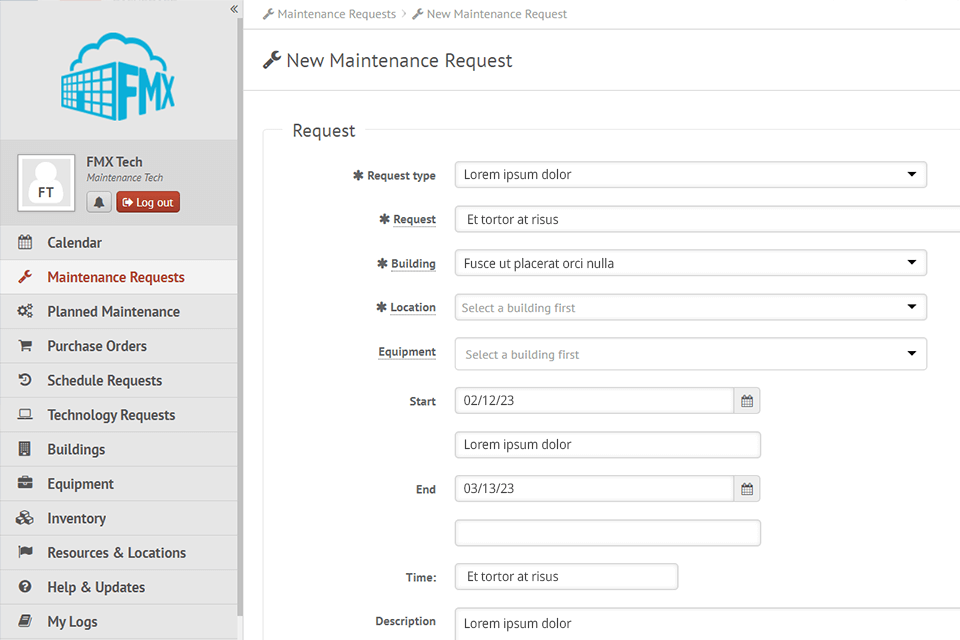Click the Log out button
960x640 pixels.
[148, 202]
